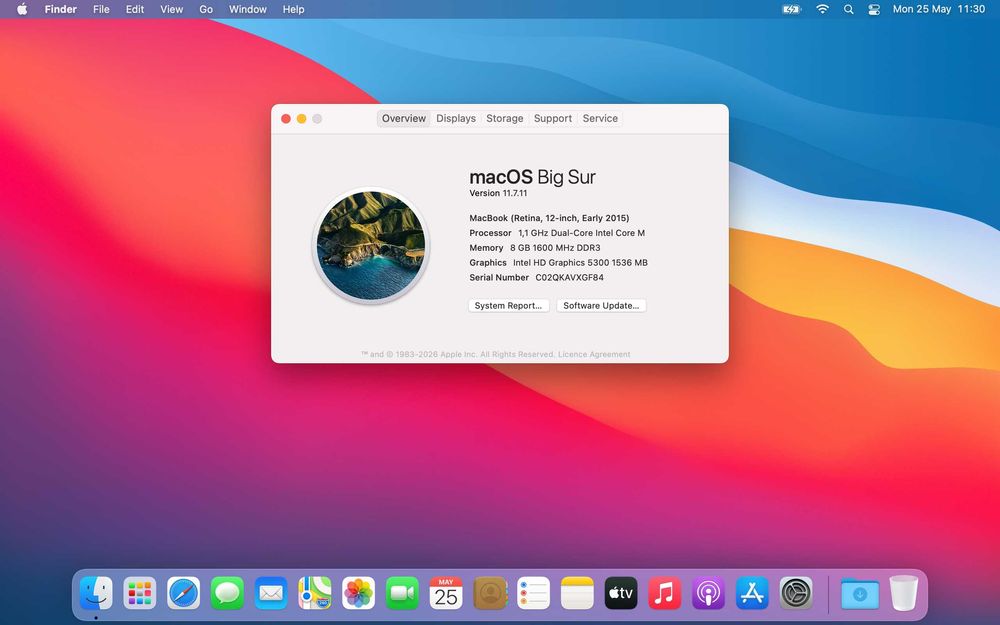This screenshot has width=1000, height=625.
Task: Open Launchpad in the Dock
Action: (x=140, y=593)
